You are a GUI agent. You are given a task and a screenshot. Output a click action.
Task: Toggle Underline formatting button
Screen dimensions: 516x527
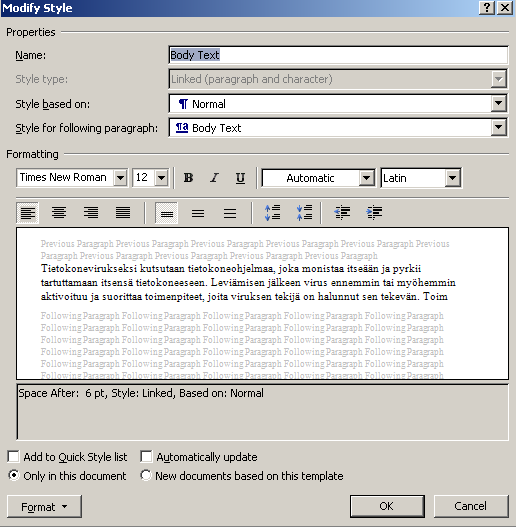[x=240, y=178]
